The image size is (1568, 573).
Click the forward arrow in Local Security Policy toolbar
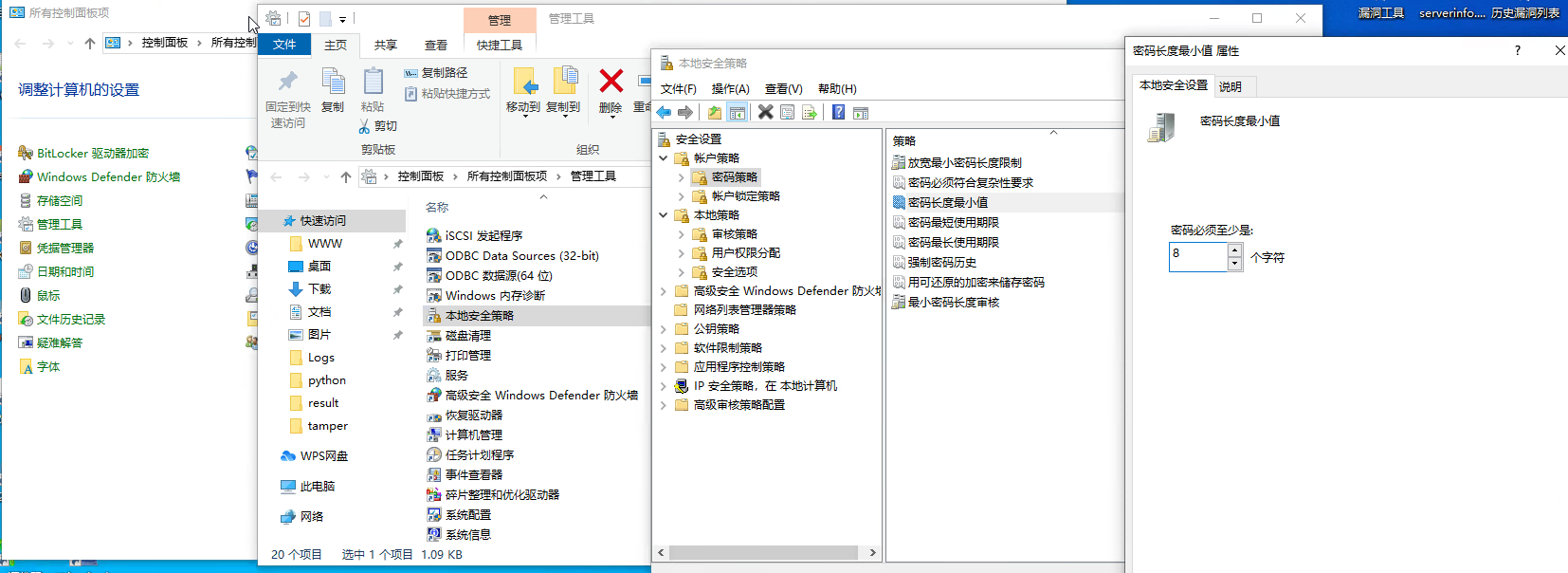(685, 113)
